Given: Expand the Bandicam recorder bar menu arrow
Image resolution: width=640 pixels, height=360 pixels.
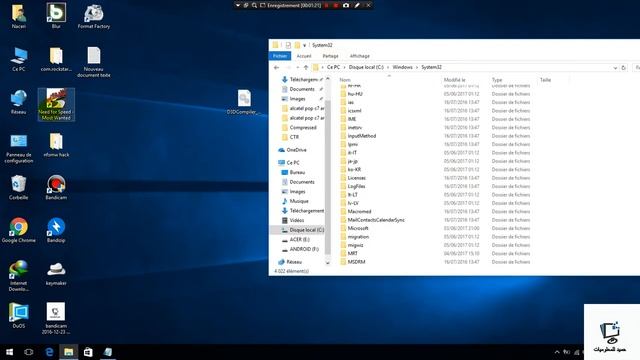Looking at the screenshot, I should click(x=238, y=5).
